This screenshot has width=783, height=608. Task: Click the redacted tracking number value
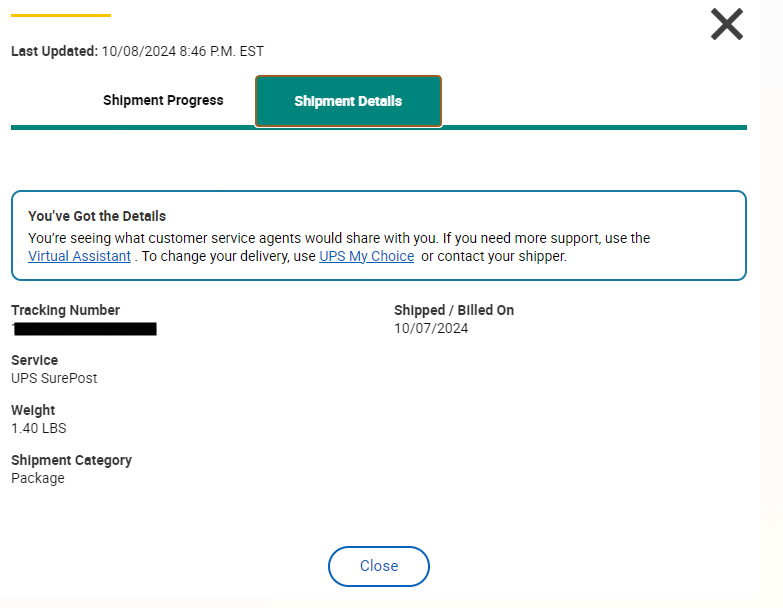pos(86,329)
